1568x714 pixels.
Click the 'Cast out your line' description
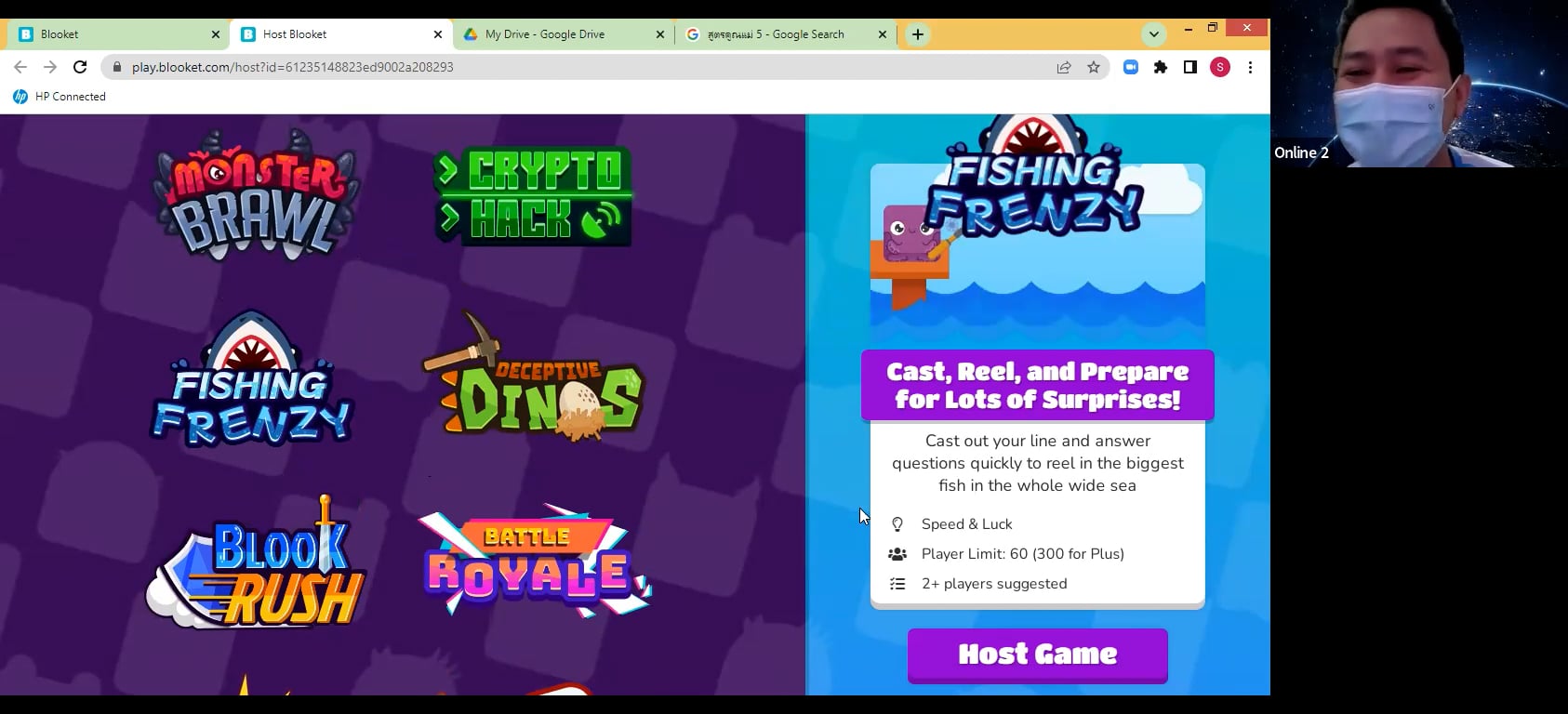(x=1038, y=463)
